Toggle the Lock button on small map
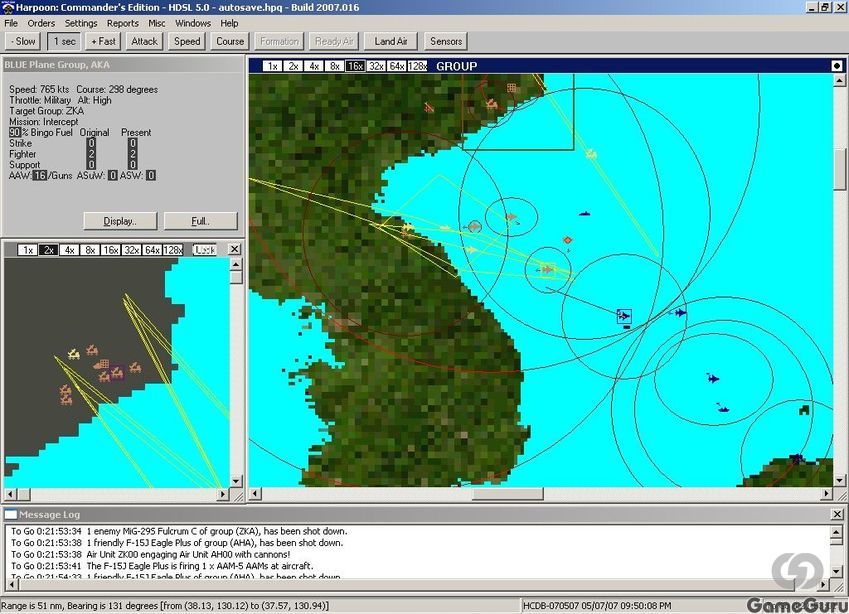Image resolution: width=849 pixels, height=614 pixels. 205,250
